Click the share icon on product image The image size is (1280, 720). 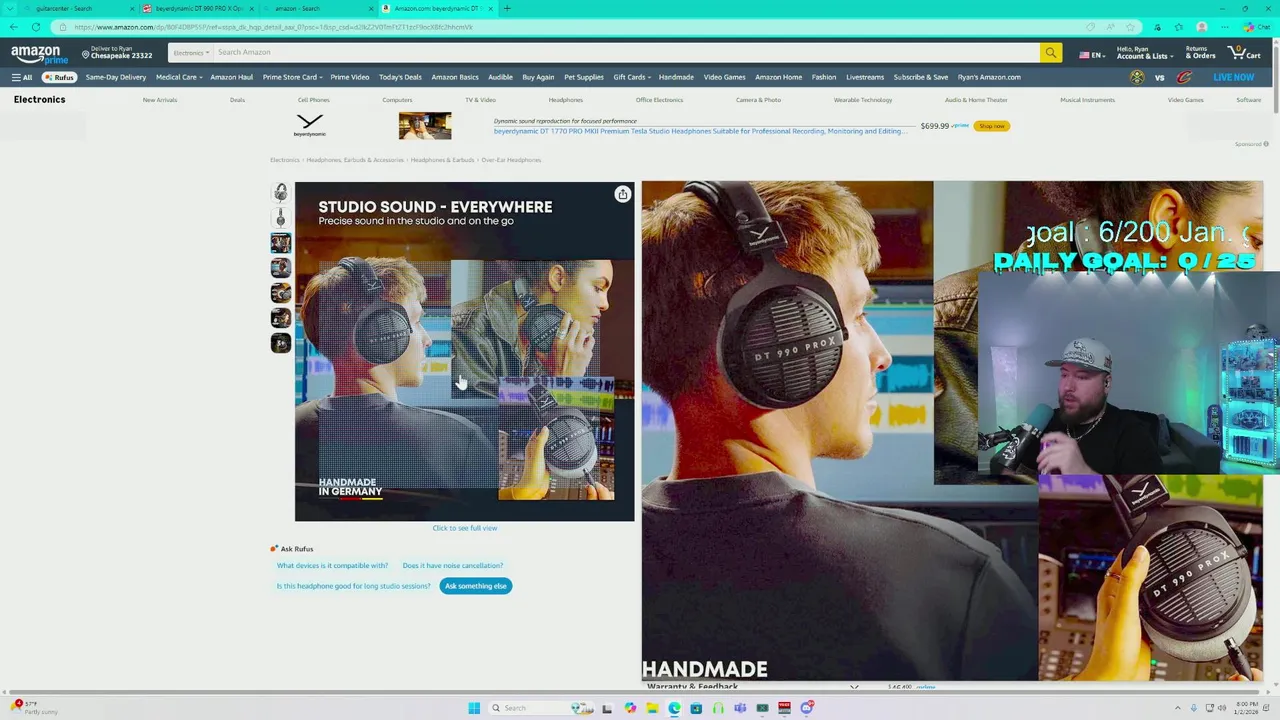tap(622, 194)
